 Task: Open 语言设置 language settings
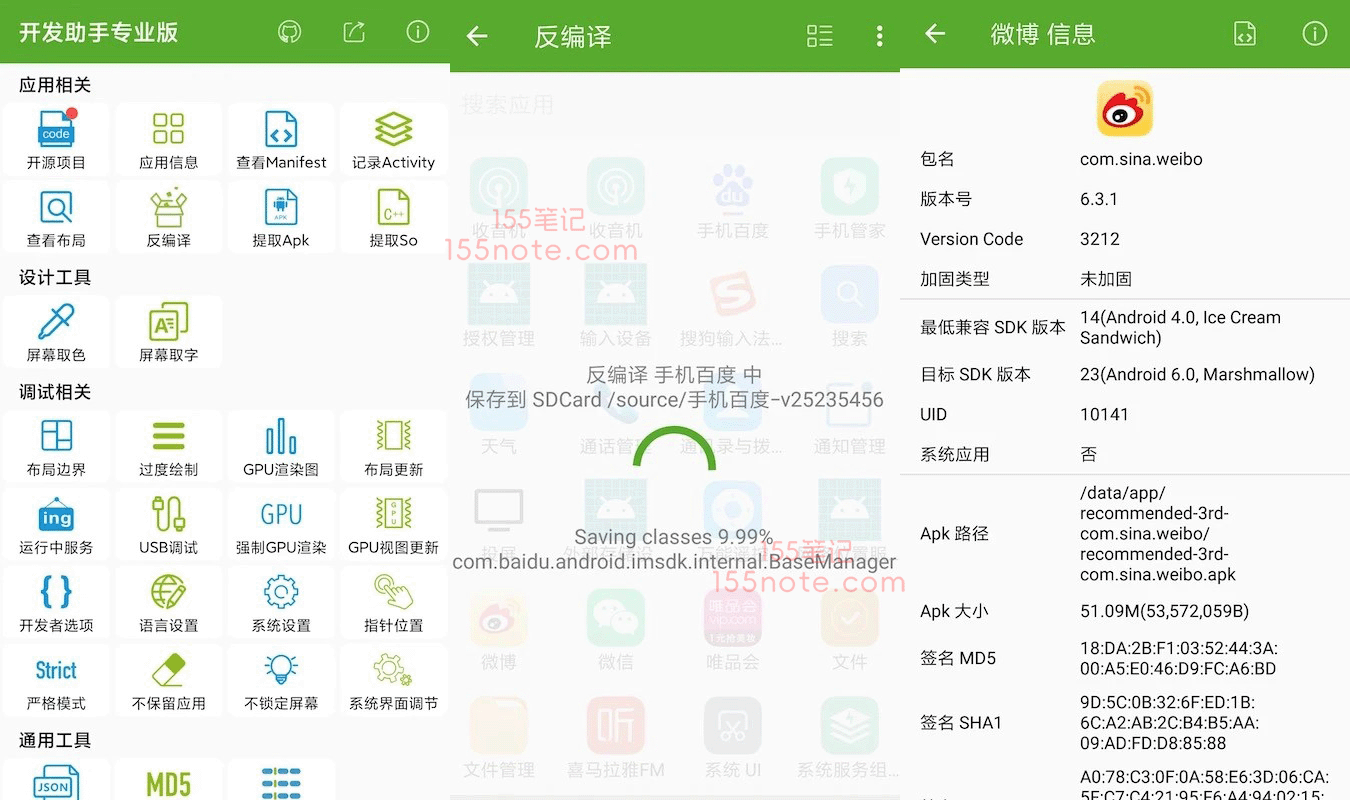coord(168,602)
